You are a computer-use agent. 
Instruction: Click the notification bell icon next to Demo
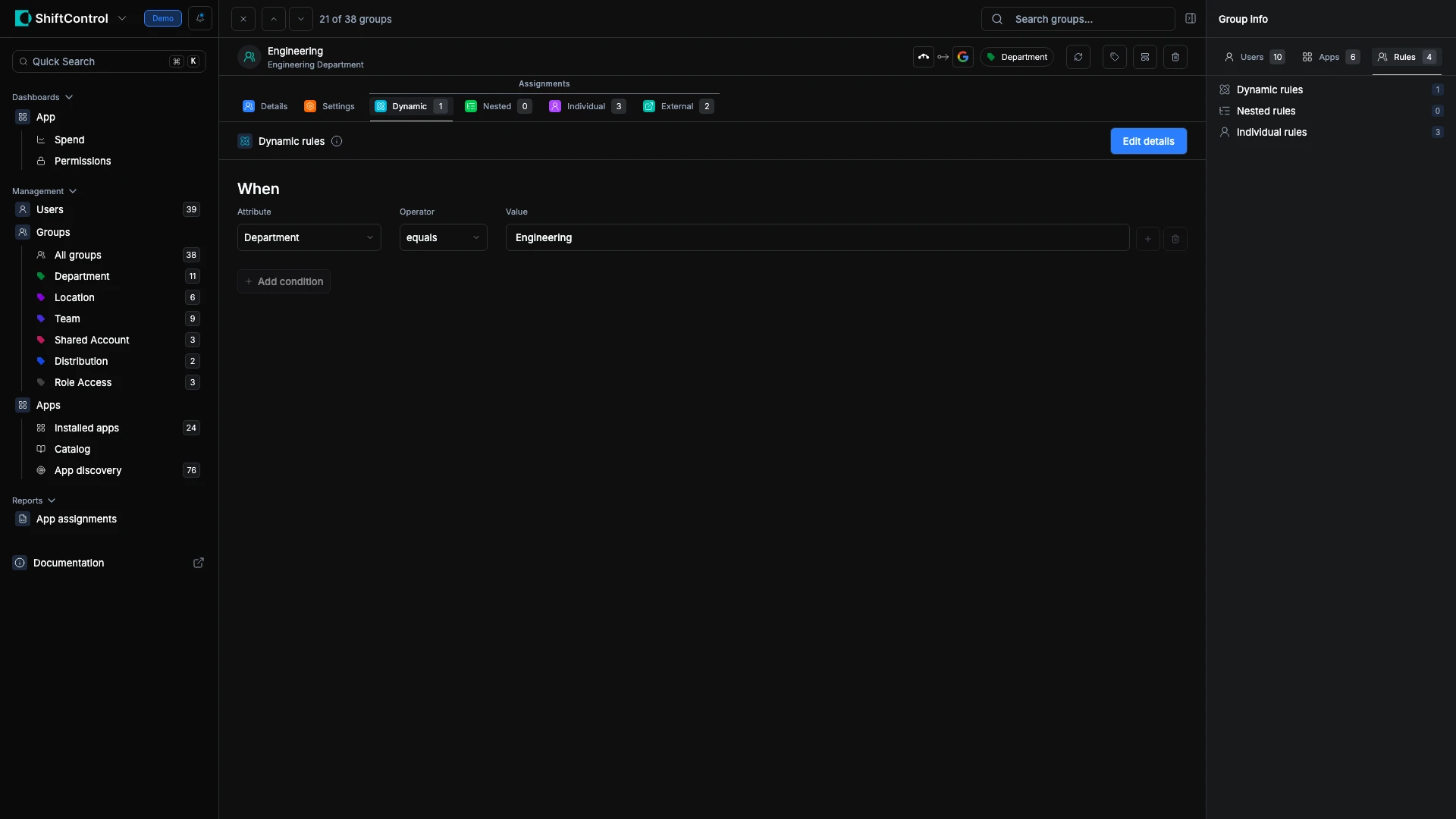point(200,18)
